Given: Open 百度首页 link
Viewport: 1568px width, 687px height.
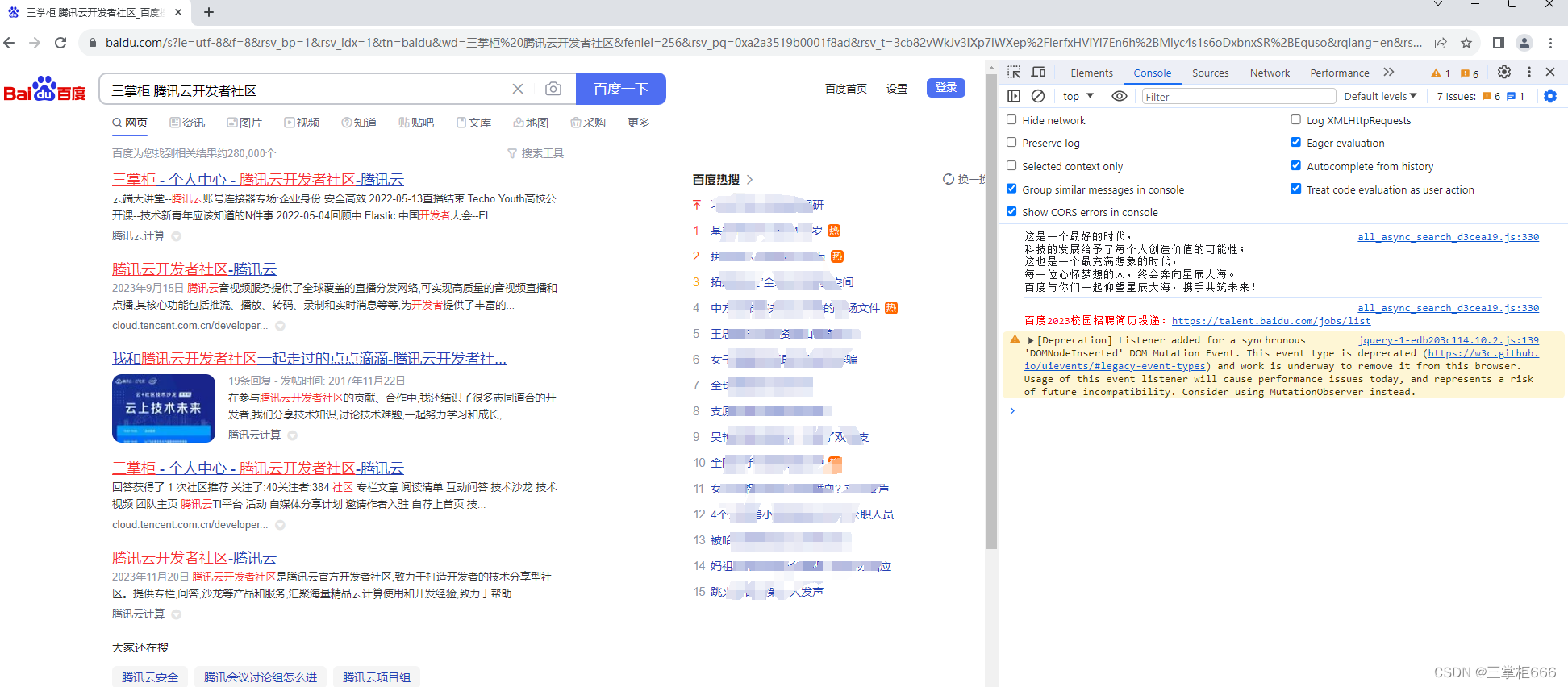Looking at the screenshot, I should click(x=846, y=89).
